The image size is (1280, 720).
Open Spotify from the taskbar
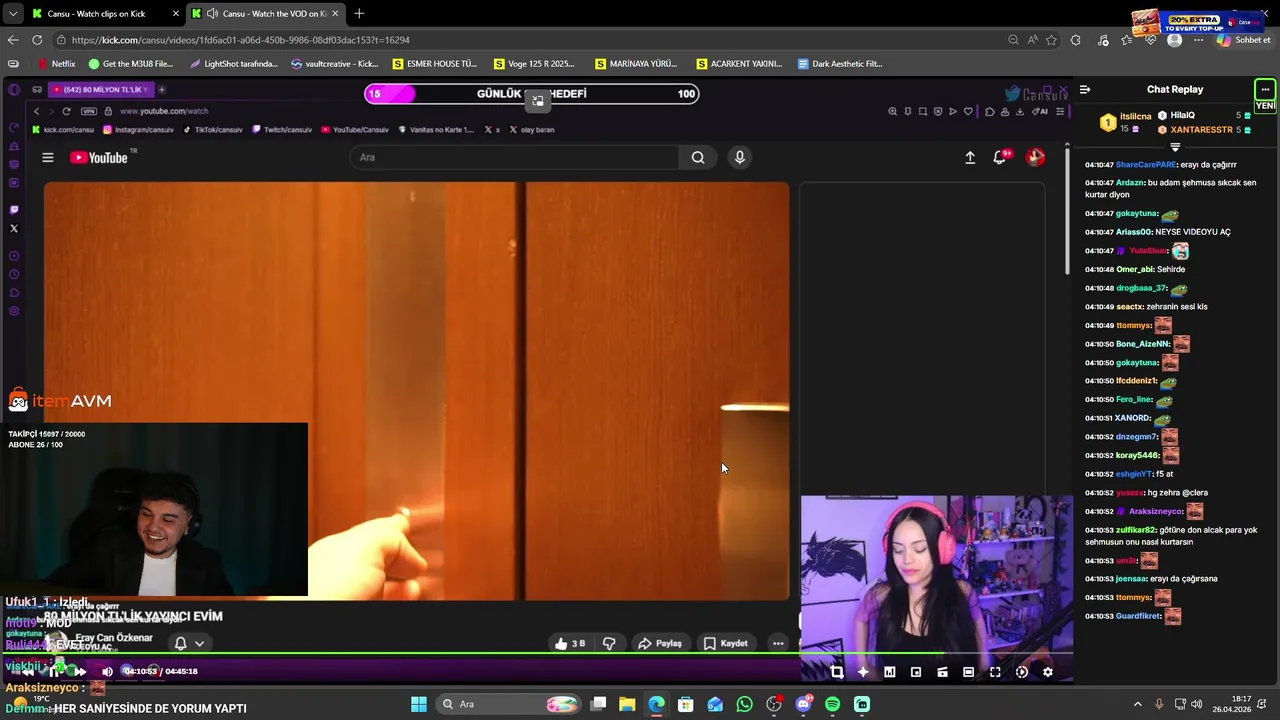(832, 704)
